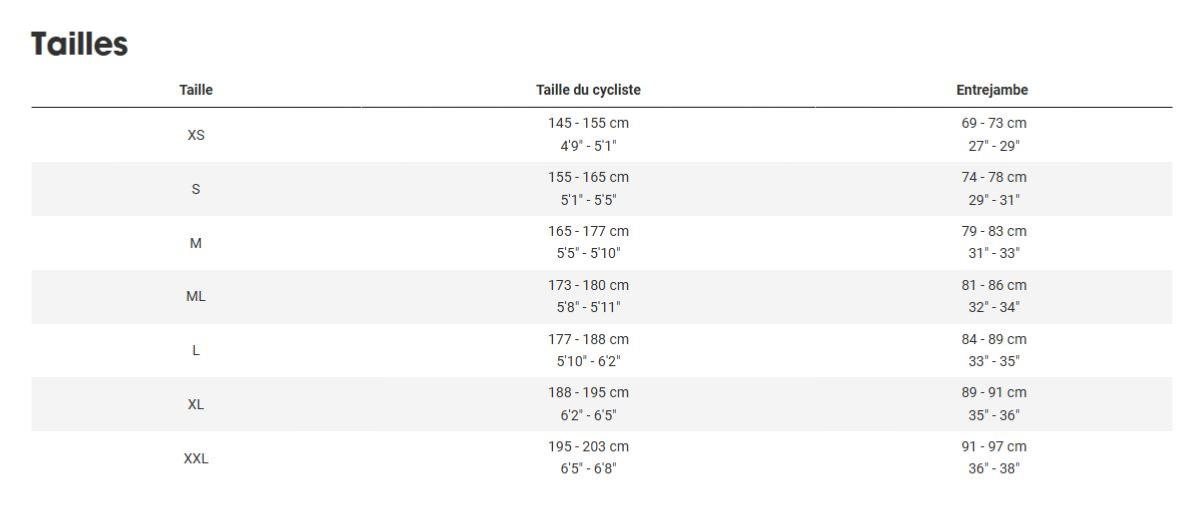Click the 195 - 203 cm height cell

tap(588, 447)
